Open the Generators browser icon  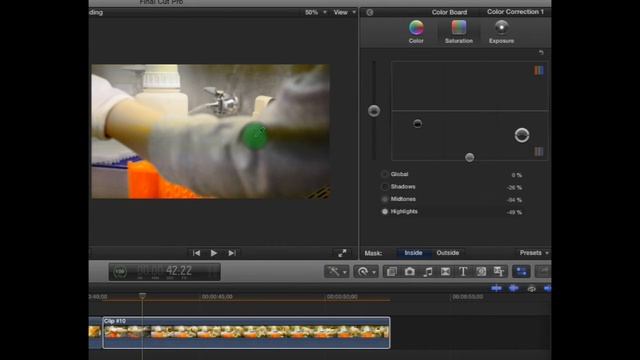pyautogui.click(x=481, y=271)
